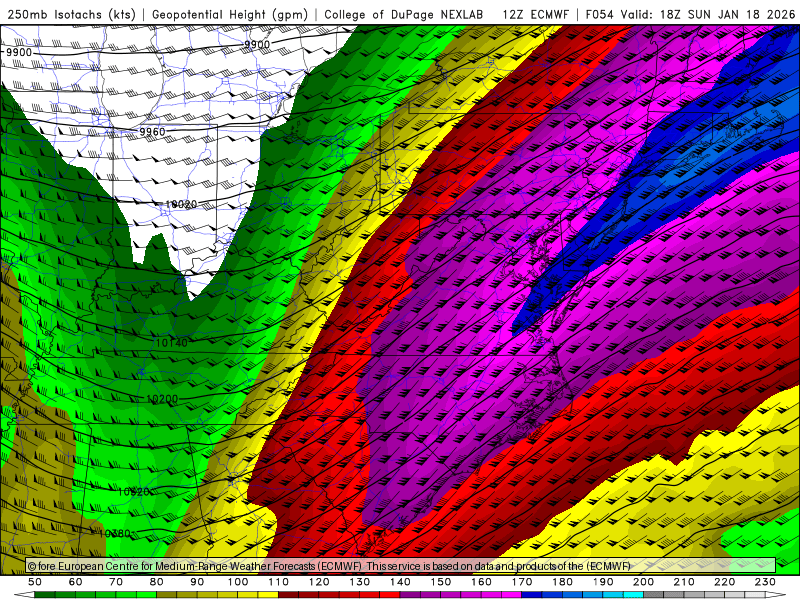Click the left arrow end of color scale
The width and height of the screenshot is (800, 600).
pyautogui.click(x=24, y=595)
